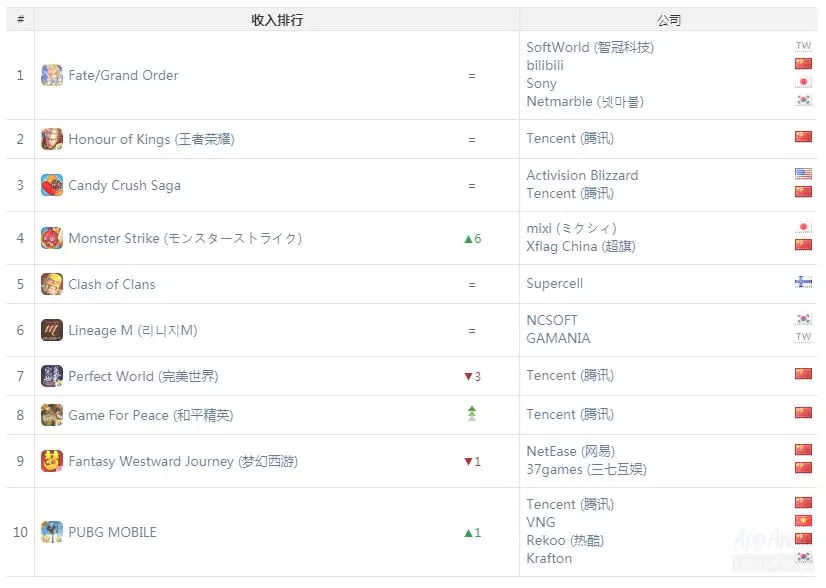Click the Game For Peace icon

coord(52,415)
